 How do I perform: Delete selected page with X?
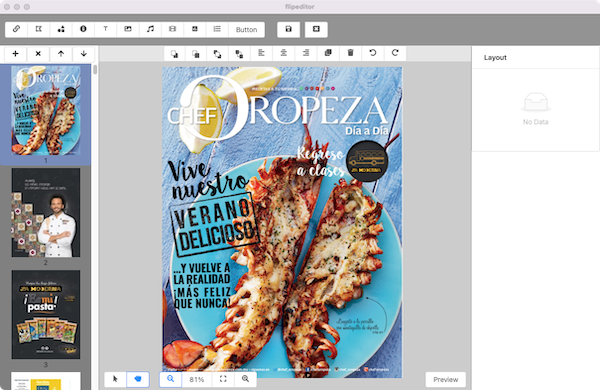38,54
